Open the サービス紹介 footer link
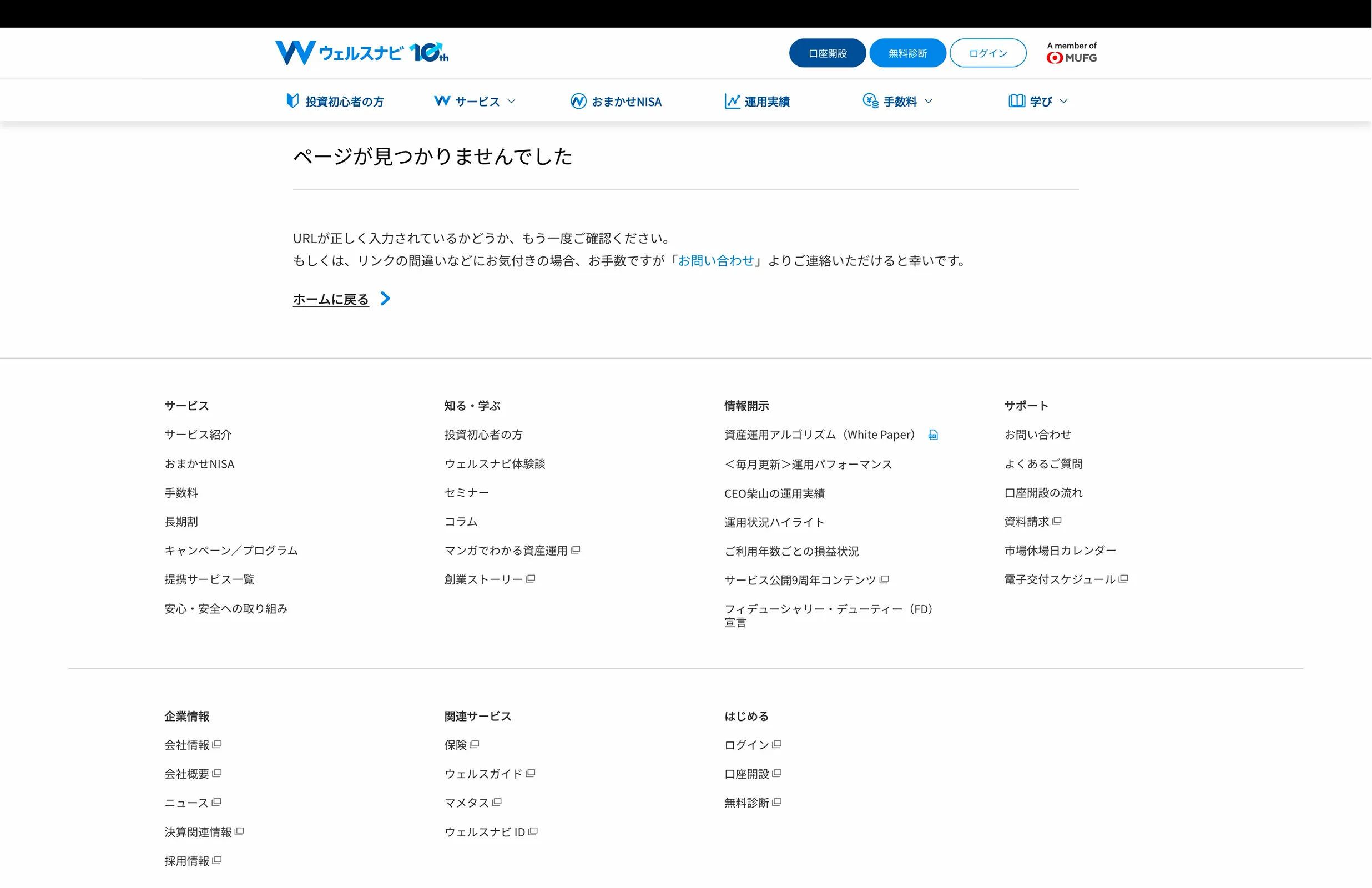Screen dimensions: 1372x888 coord(198,435)
